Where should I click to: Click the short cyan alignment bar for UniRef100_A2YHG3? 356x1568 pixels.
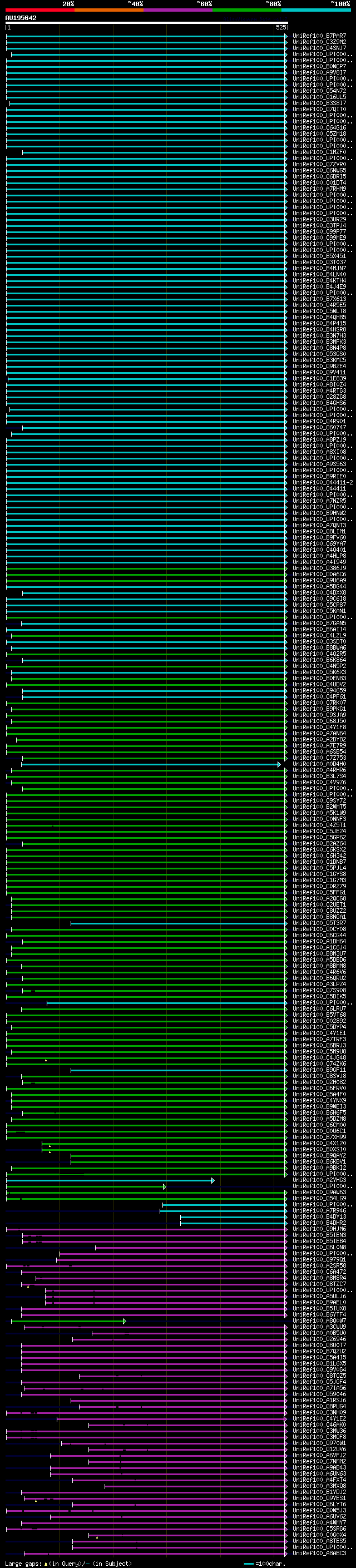point(110,1180)
